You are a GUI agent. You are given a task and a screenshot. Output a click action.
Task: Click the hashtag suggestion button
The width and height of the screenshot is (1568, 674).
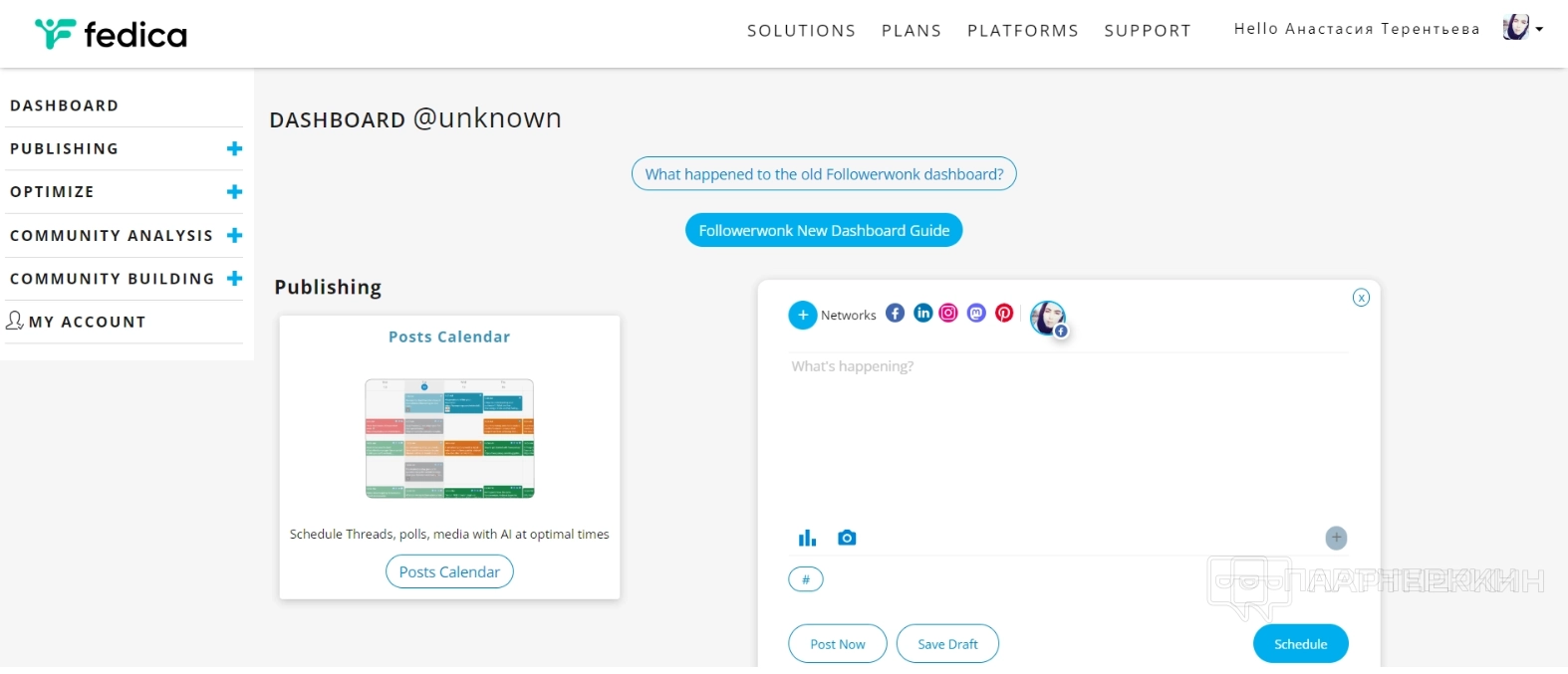click(x=806, y=579)
